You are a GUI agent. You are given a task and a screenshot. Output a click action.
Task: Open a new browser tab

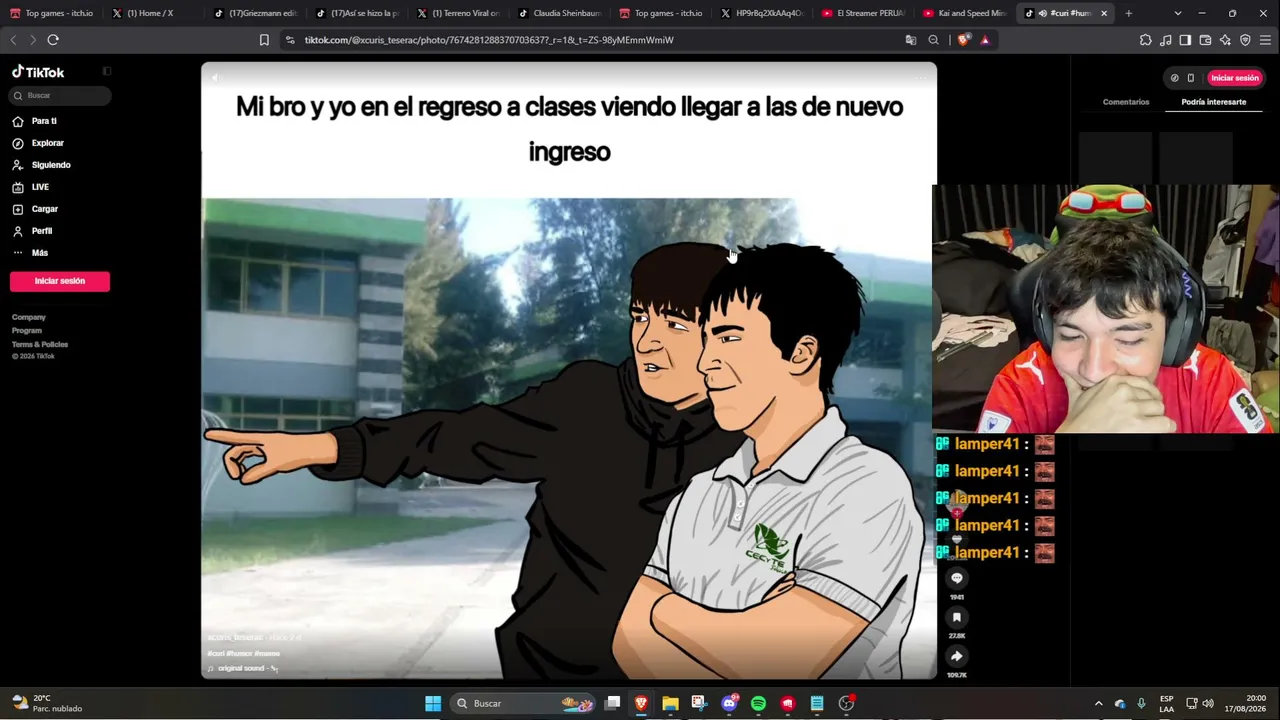(x=1129, y=13)
